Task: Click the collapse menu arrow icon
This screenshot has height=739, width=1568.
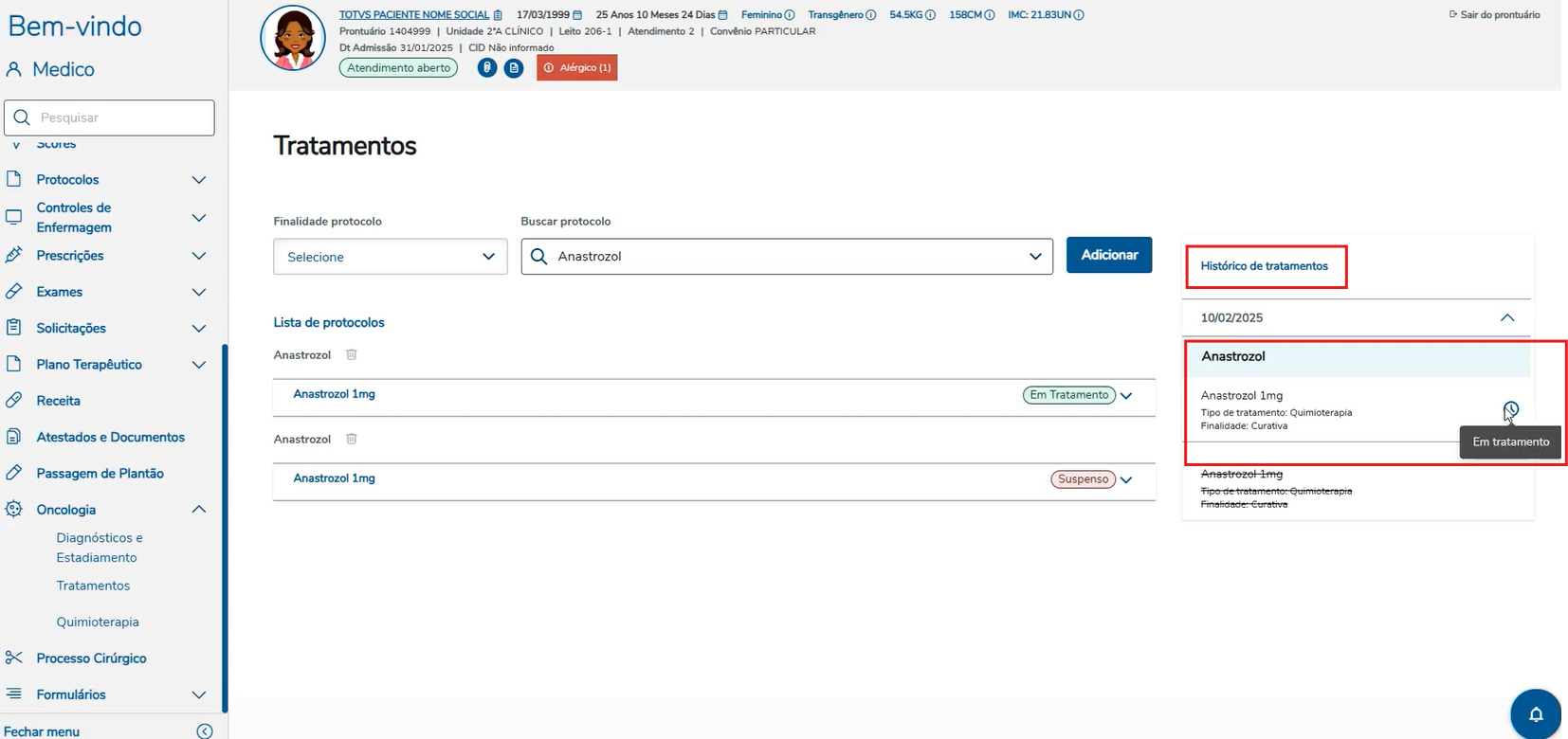Action: 205,731
